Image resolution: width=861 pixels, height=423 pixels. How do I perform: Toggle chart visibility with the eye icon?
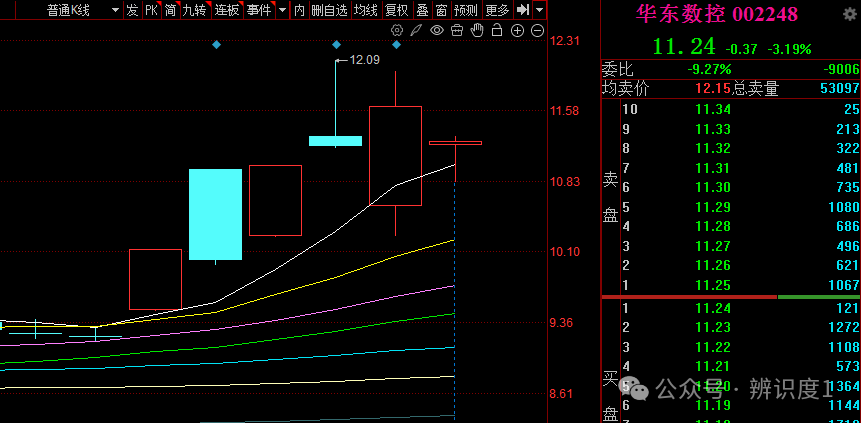[x=437, y=30]
